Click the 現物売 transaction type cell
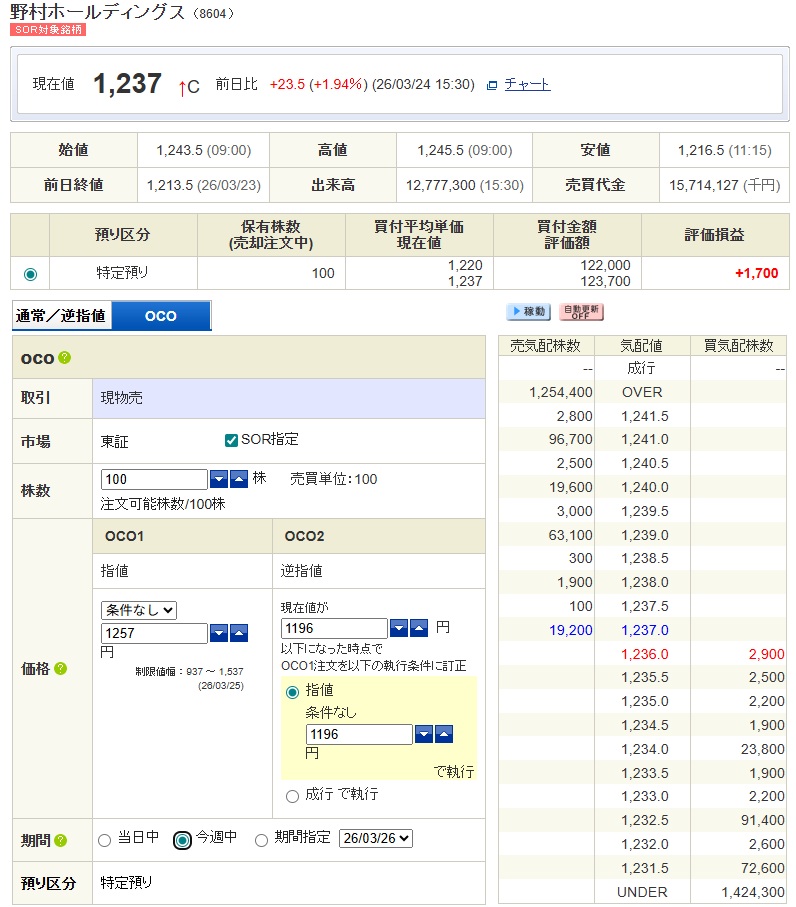 (x=289, y=399)
